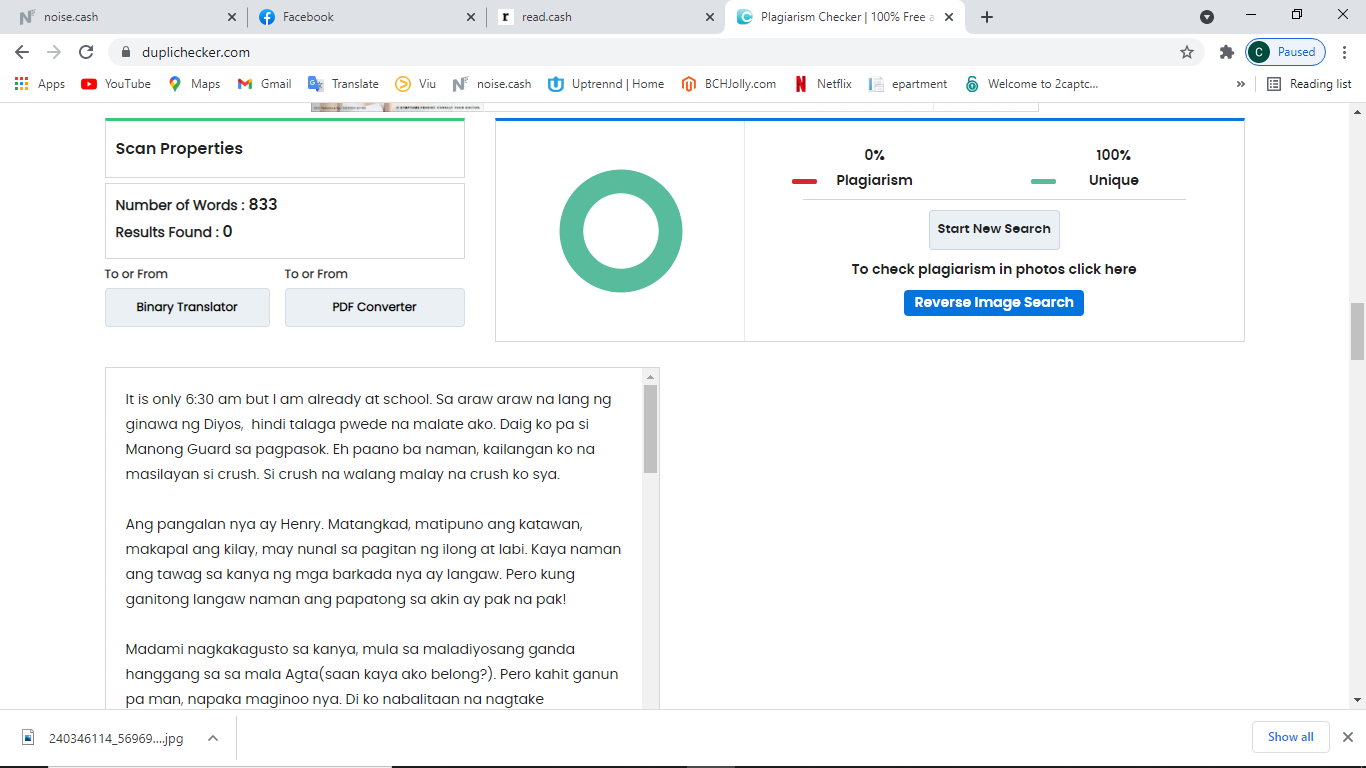View site information via the lock icon

click(126, 52)
